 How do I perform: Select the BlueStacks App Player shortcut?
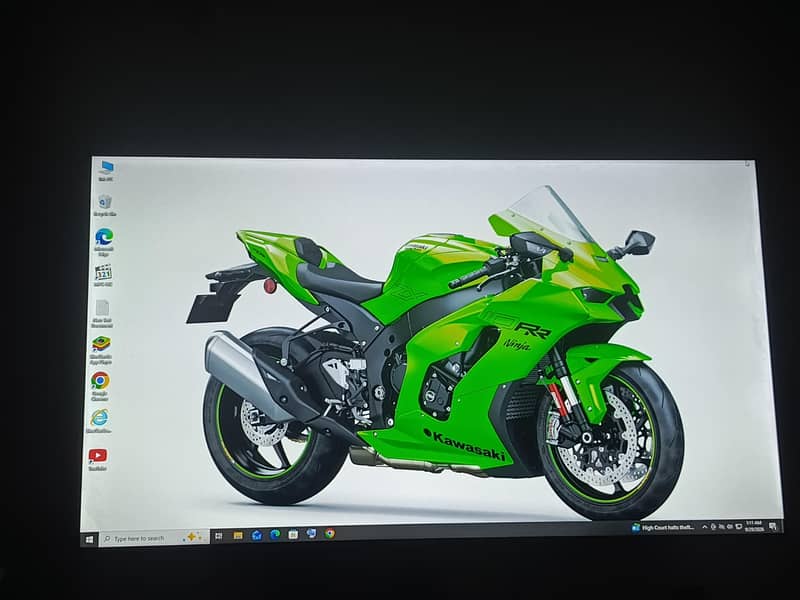101,351
